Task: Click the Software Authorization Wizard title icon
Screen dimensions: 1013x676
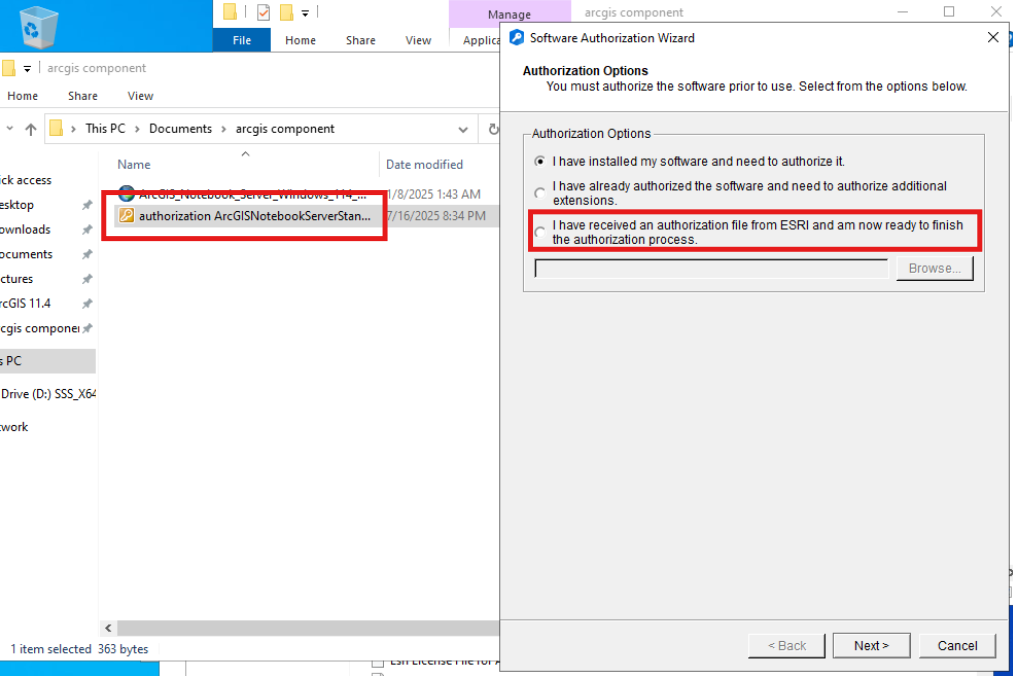Action: pos(517,37)
